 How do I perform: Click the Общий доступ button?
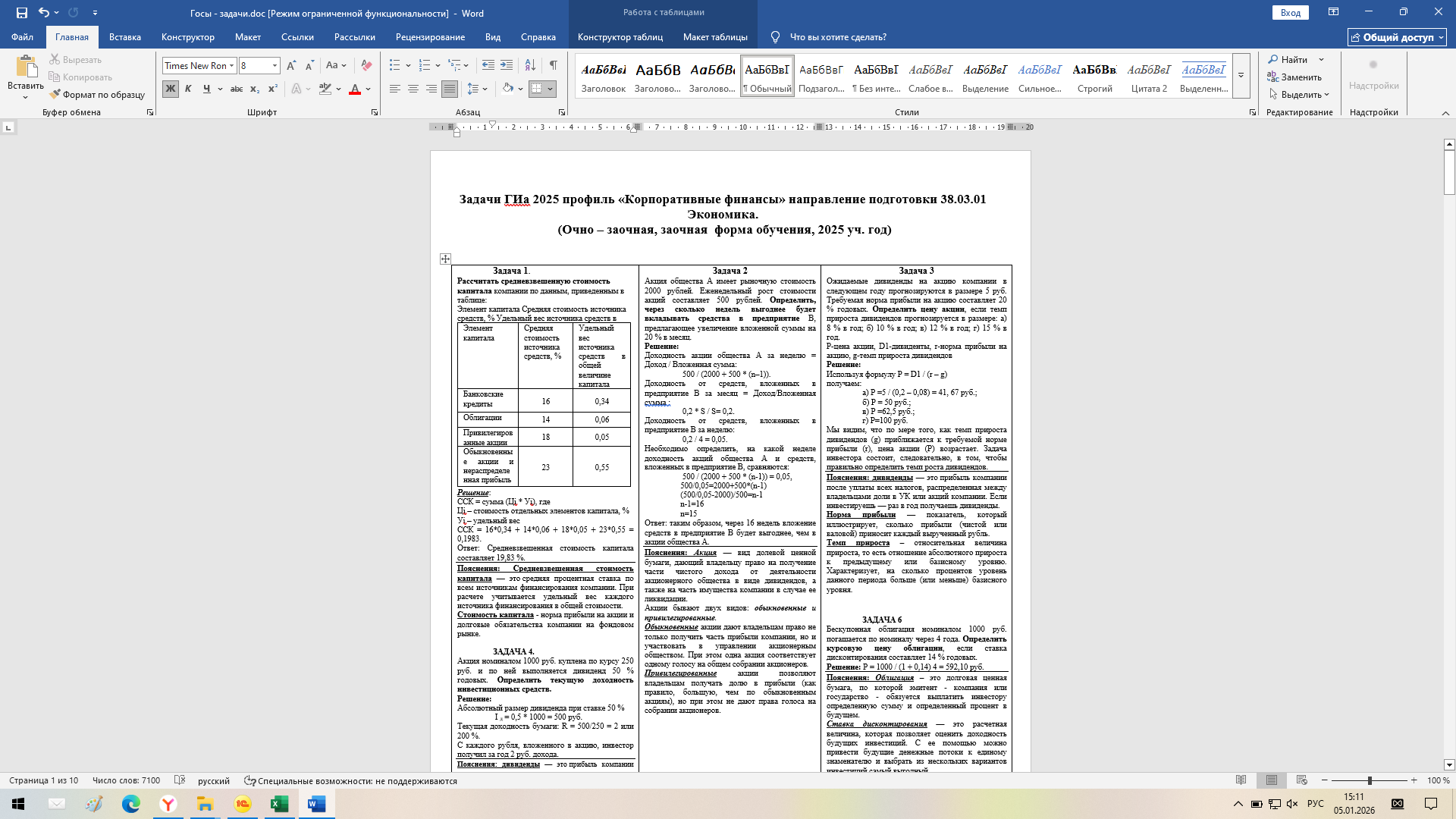(x=1397, y=36)
